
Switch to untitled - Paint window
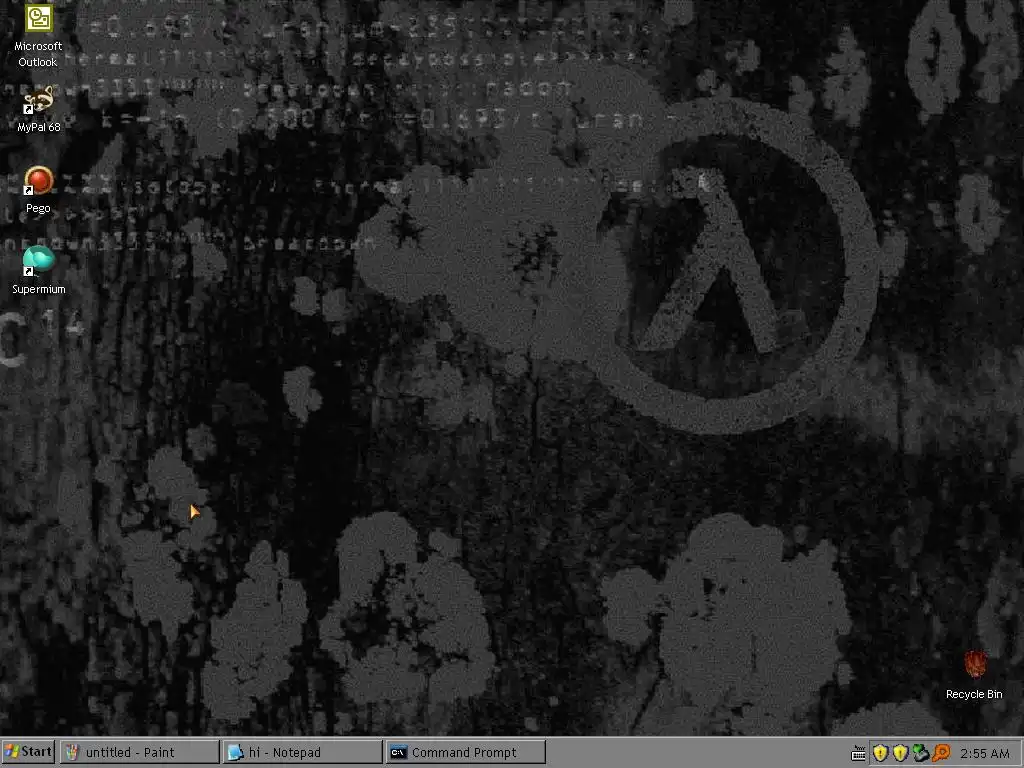point(139,752)
